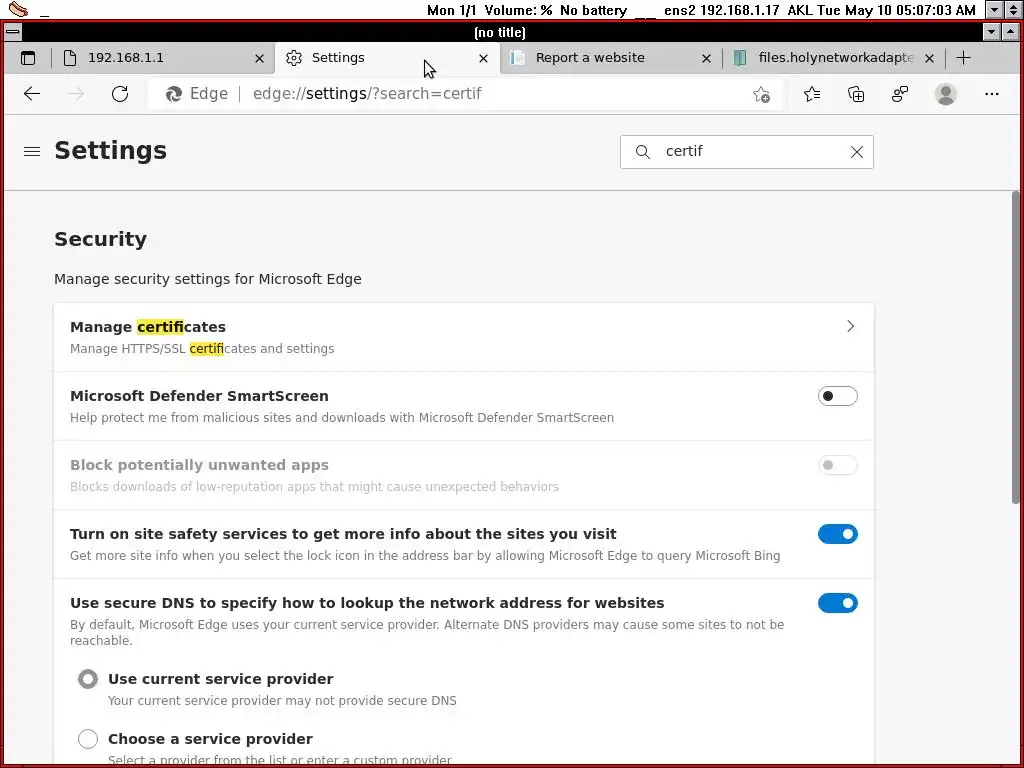Close the Settings tab
The image size is (1024, 768).
483,58
